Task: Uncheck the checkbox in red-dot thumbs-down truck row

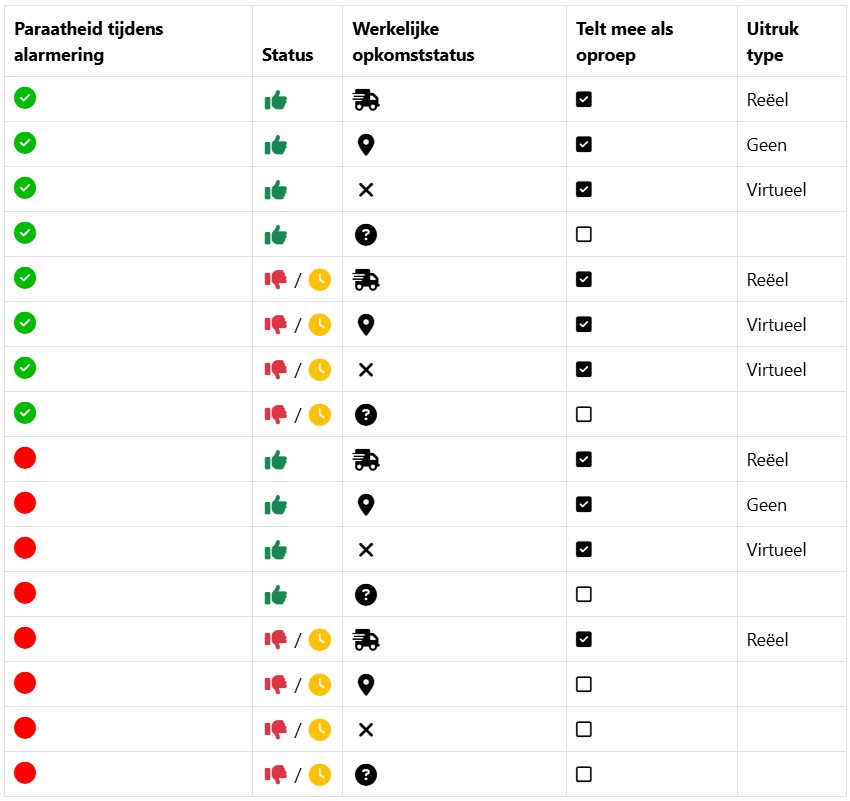Action: tap(584, 640)
